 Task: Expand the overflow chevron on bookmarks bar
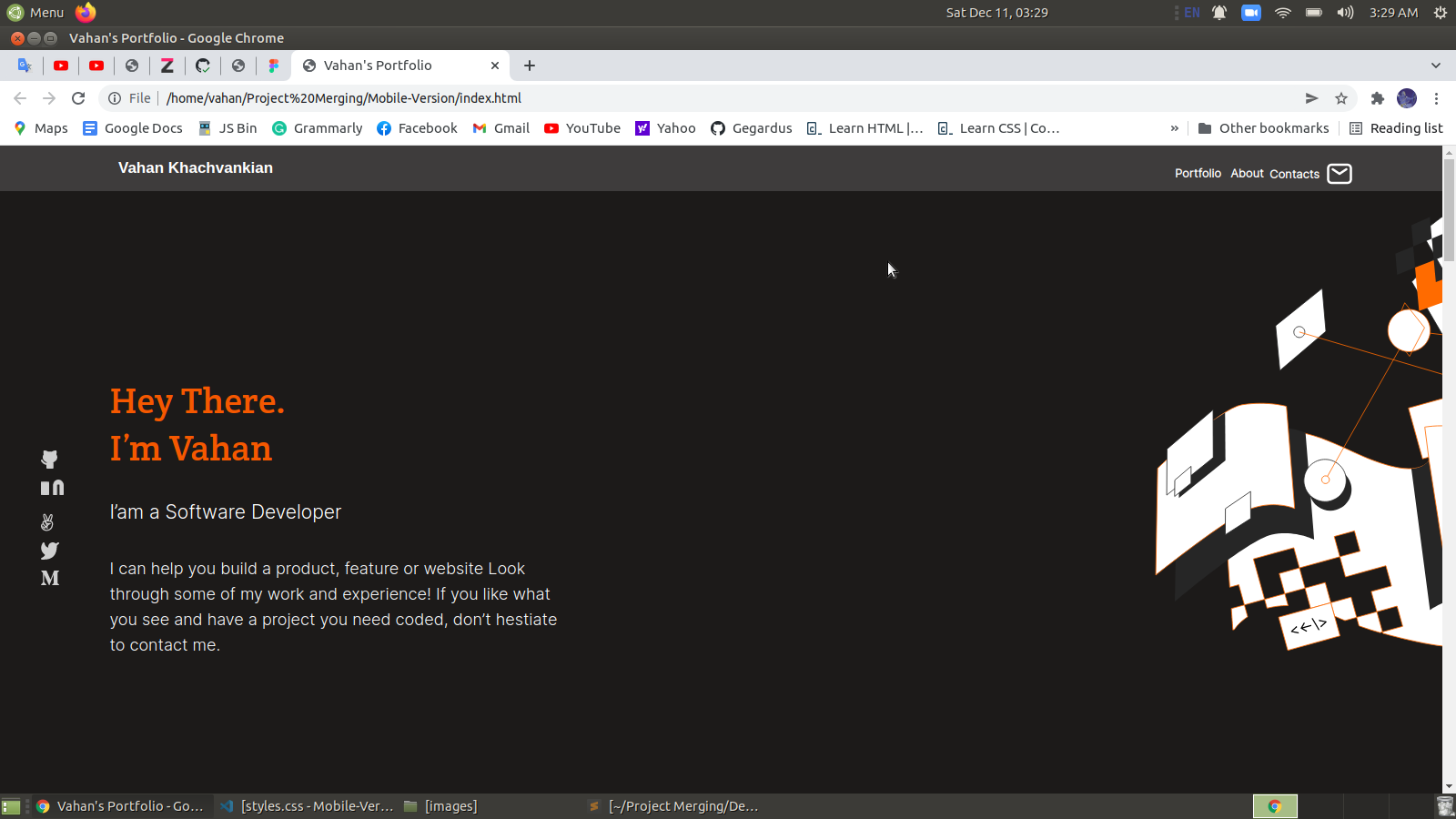click(x=1175, y=127)
